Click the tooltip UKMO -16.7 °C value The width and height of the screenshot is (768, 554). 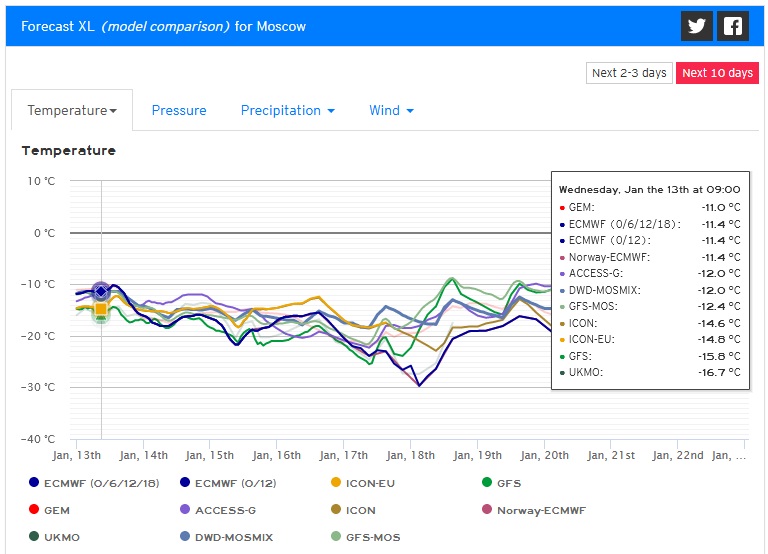[719, 372]
